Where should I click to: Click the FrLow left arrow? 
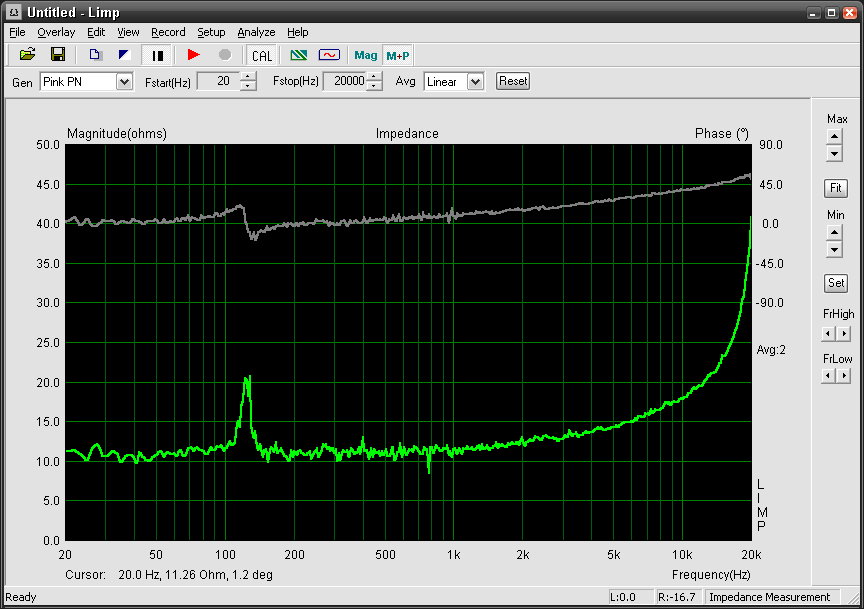(828, 376)
